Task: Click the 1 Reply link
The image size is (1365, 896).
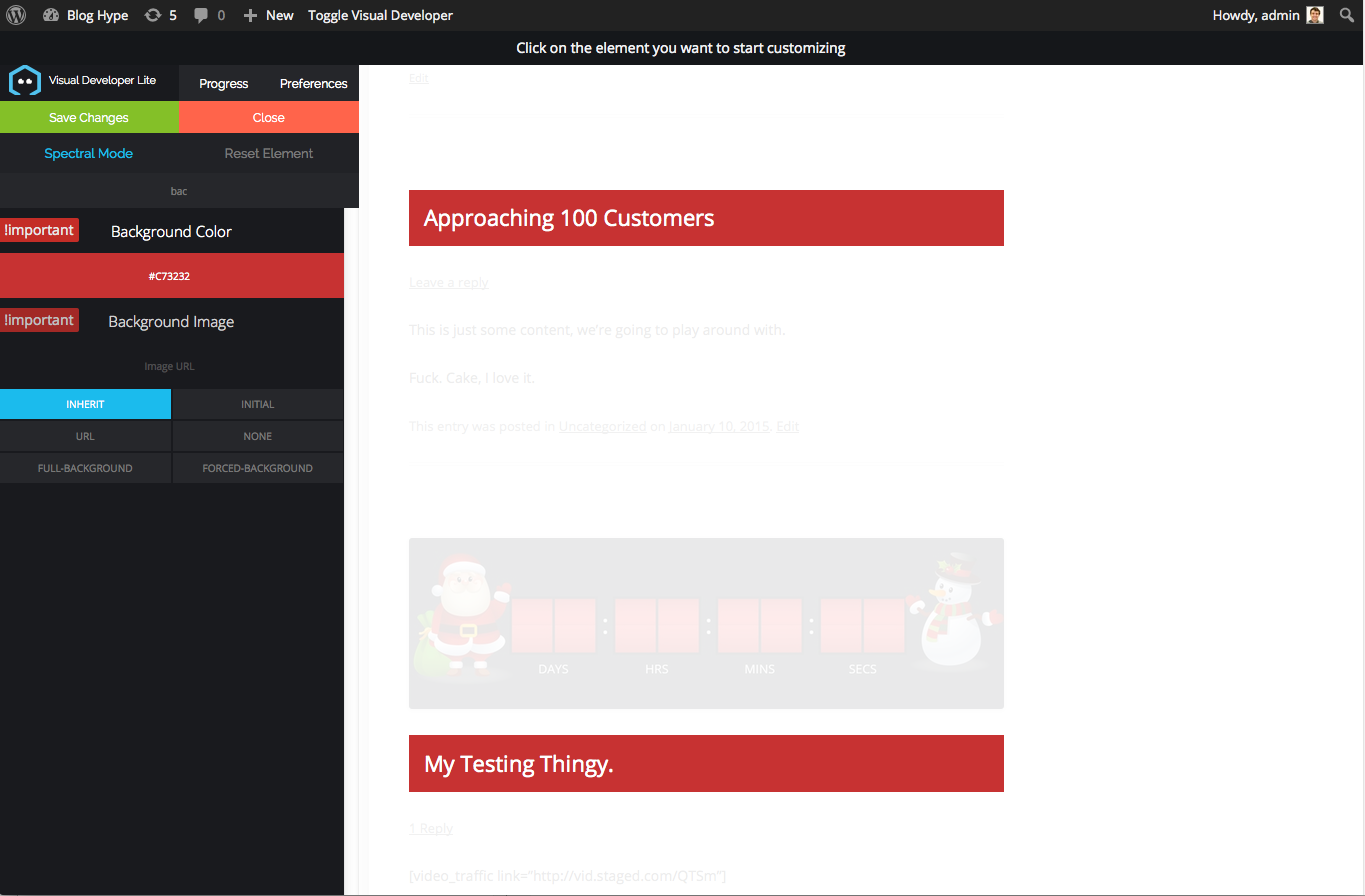Action: [431, 828]
